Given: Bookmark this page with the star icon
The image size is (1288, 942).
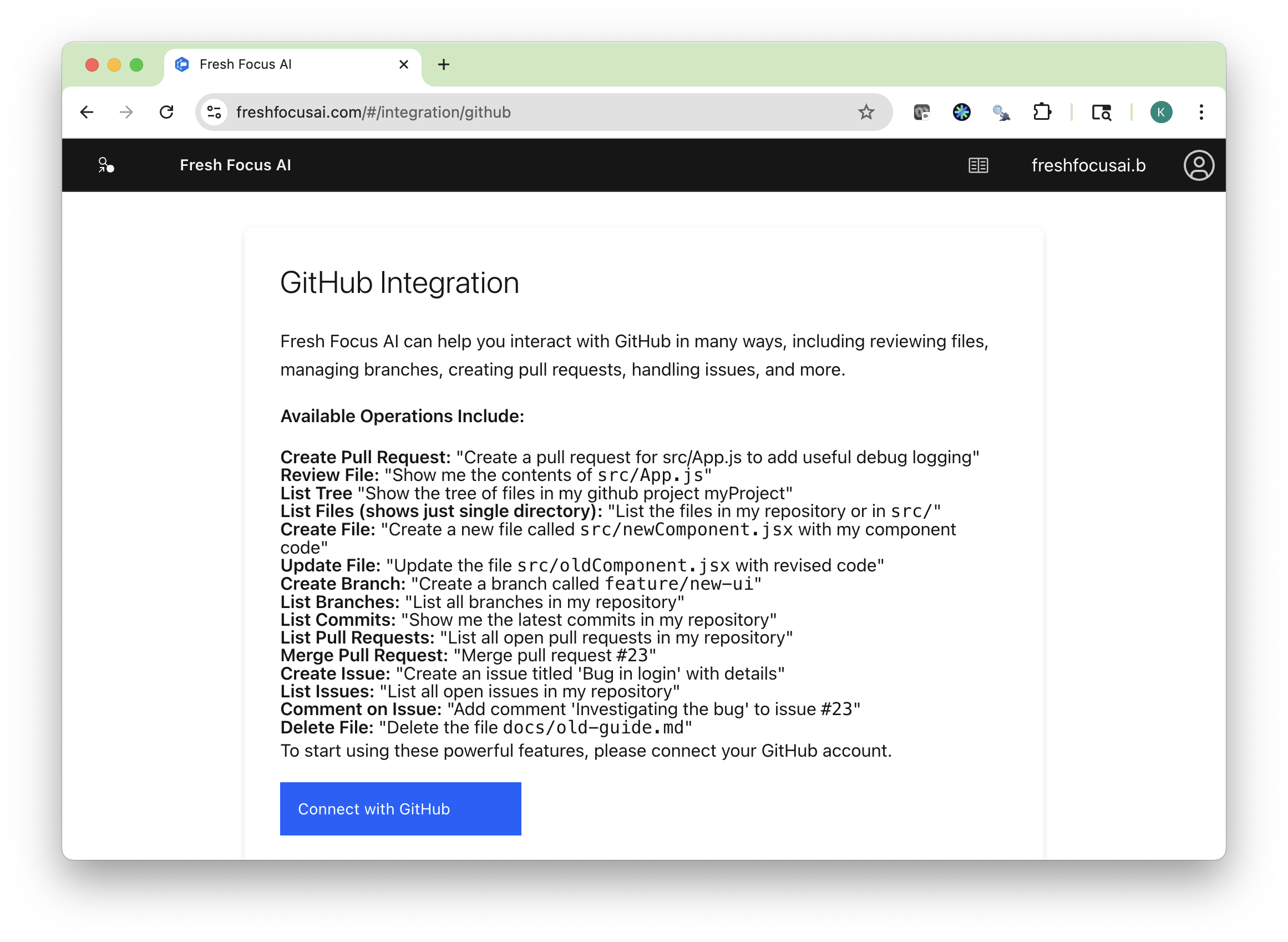Looking at the screenshot, I should point(865,112).
